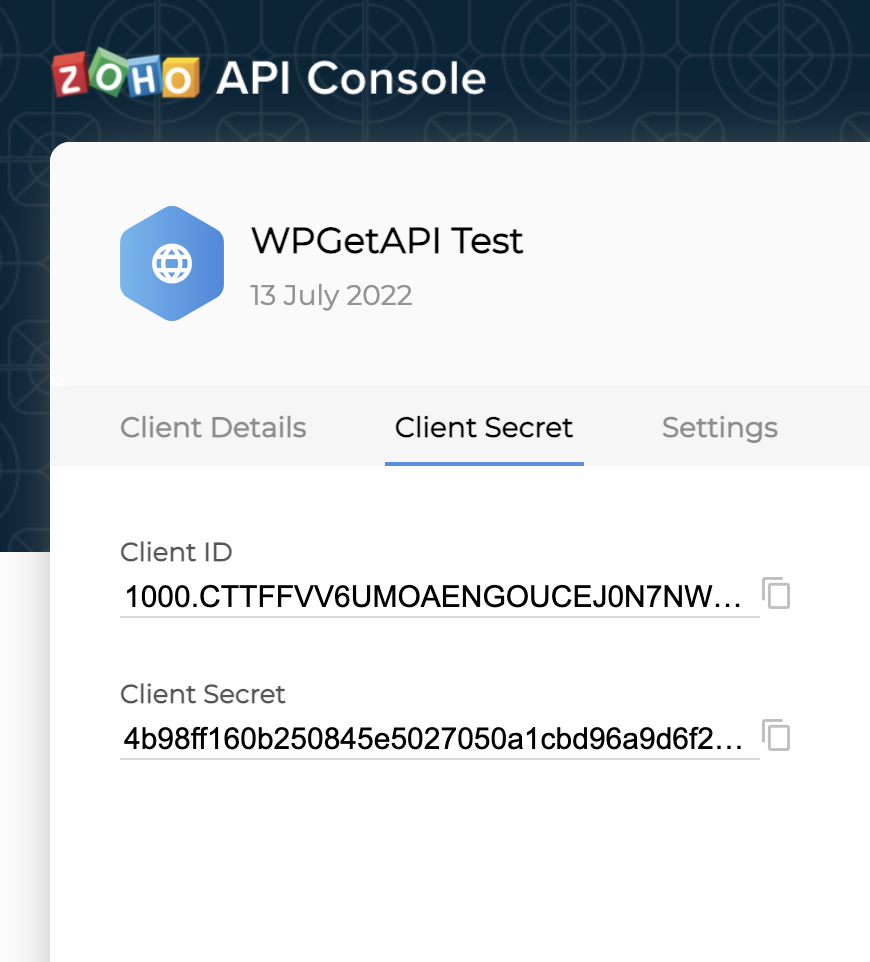Focus the Client Secret value field
The width and height of the screenshot is (870, 962).
440,739
